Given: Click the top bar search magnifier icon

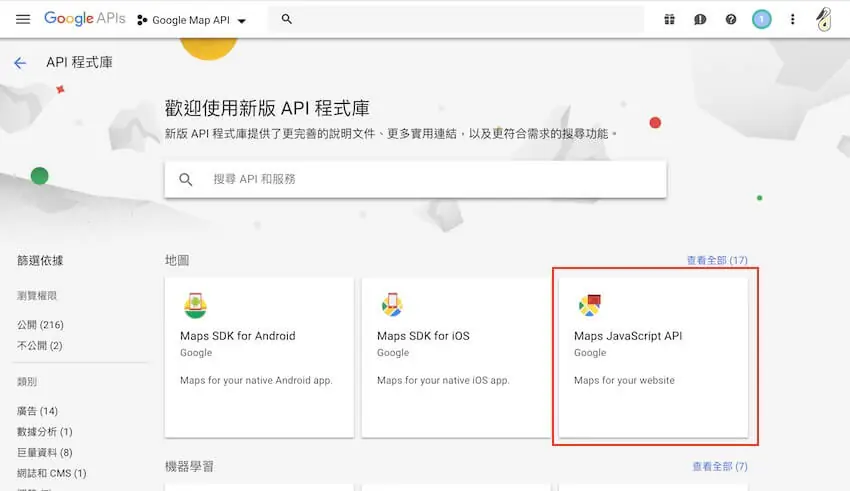Looking at the screenshot, I should click(287, 19).
